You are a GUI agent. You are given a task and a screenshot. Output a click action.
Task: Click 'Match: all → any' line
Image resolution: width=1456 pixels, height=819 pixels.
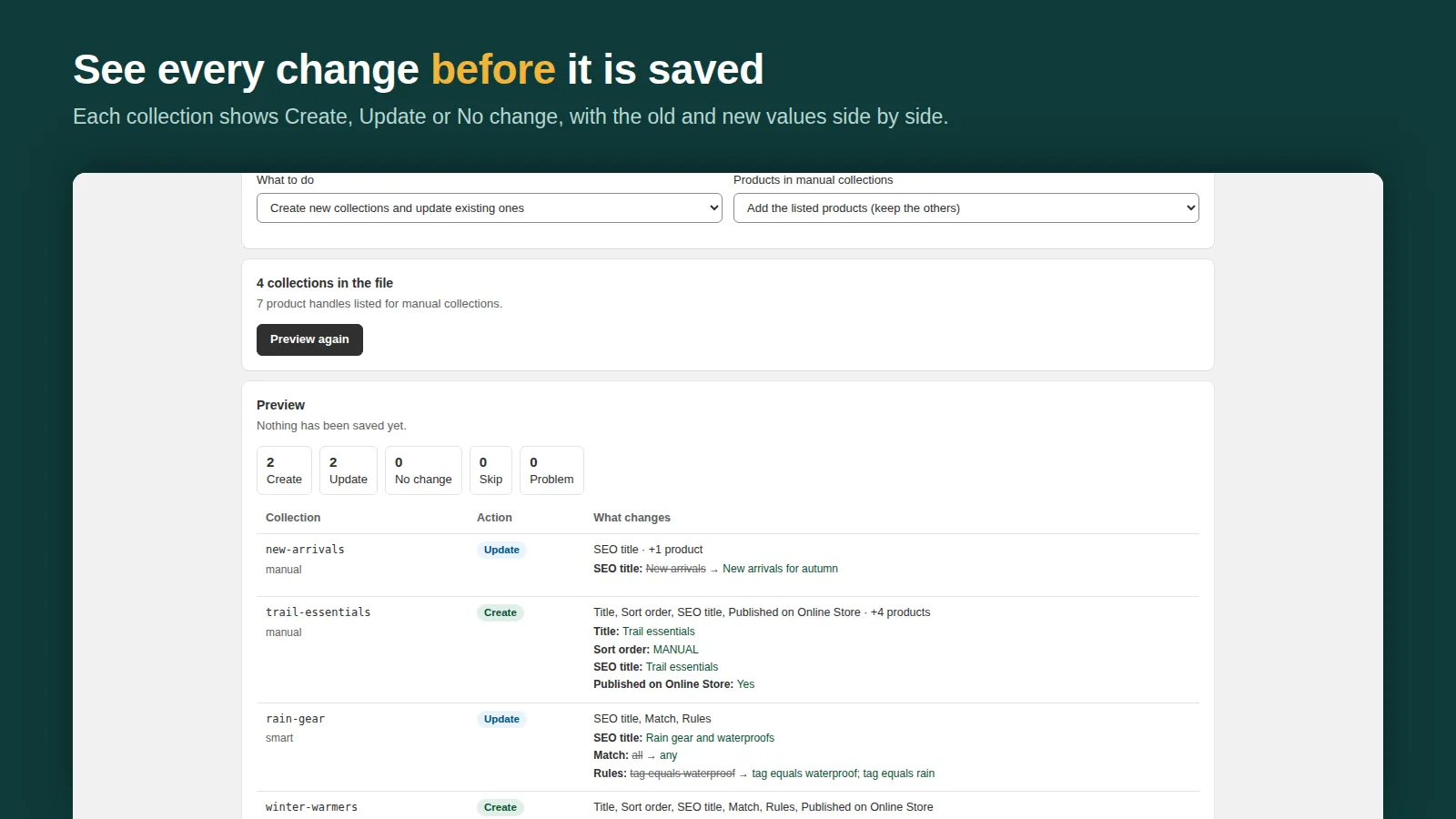pyautogui.click(x=635, y=755)
